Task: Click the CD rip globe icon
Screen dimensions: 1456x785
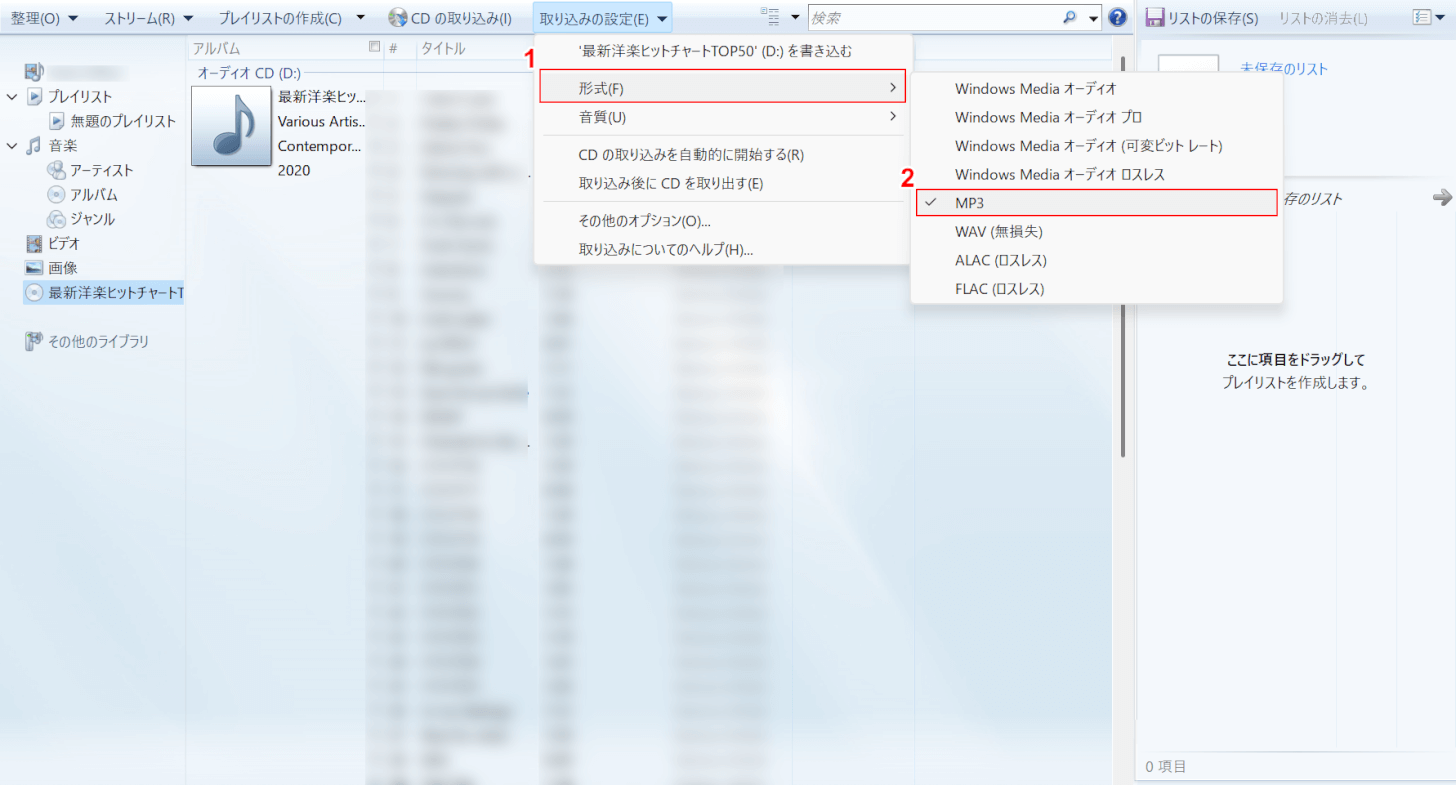Action: point(397,18)
